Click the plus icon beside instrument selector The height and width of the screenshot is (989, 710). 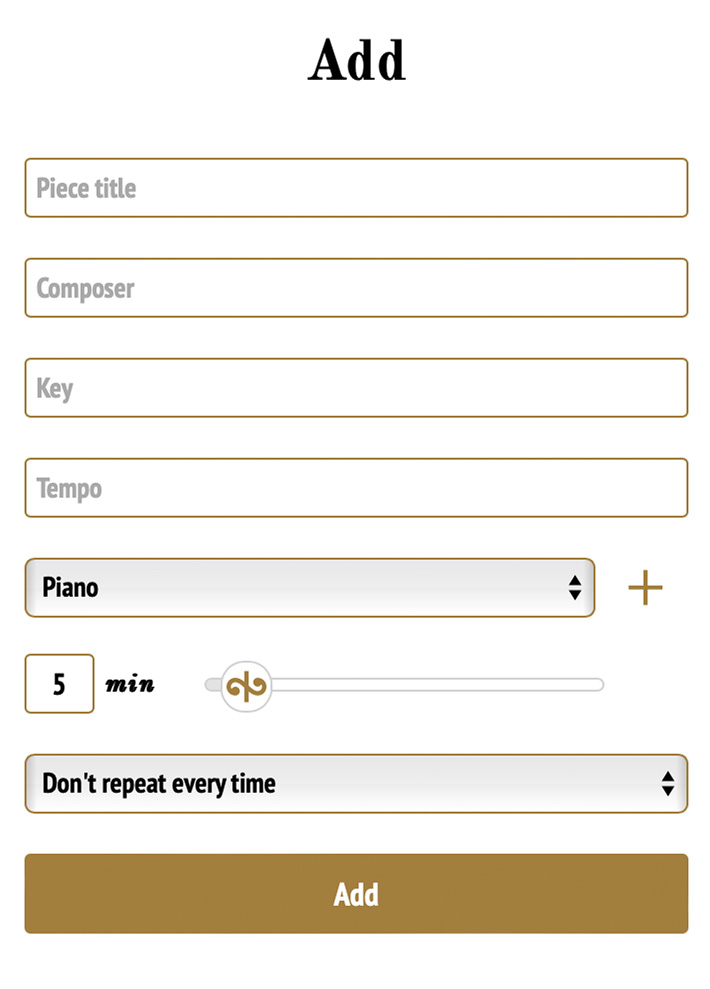coord(645,588)
